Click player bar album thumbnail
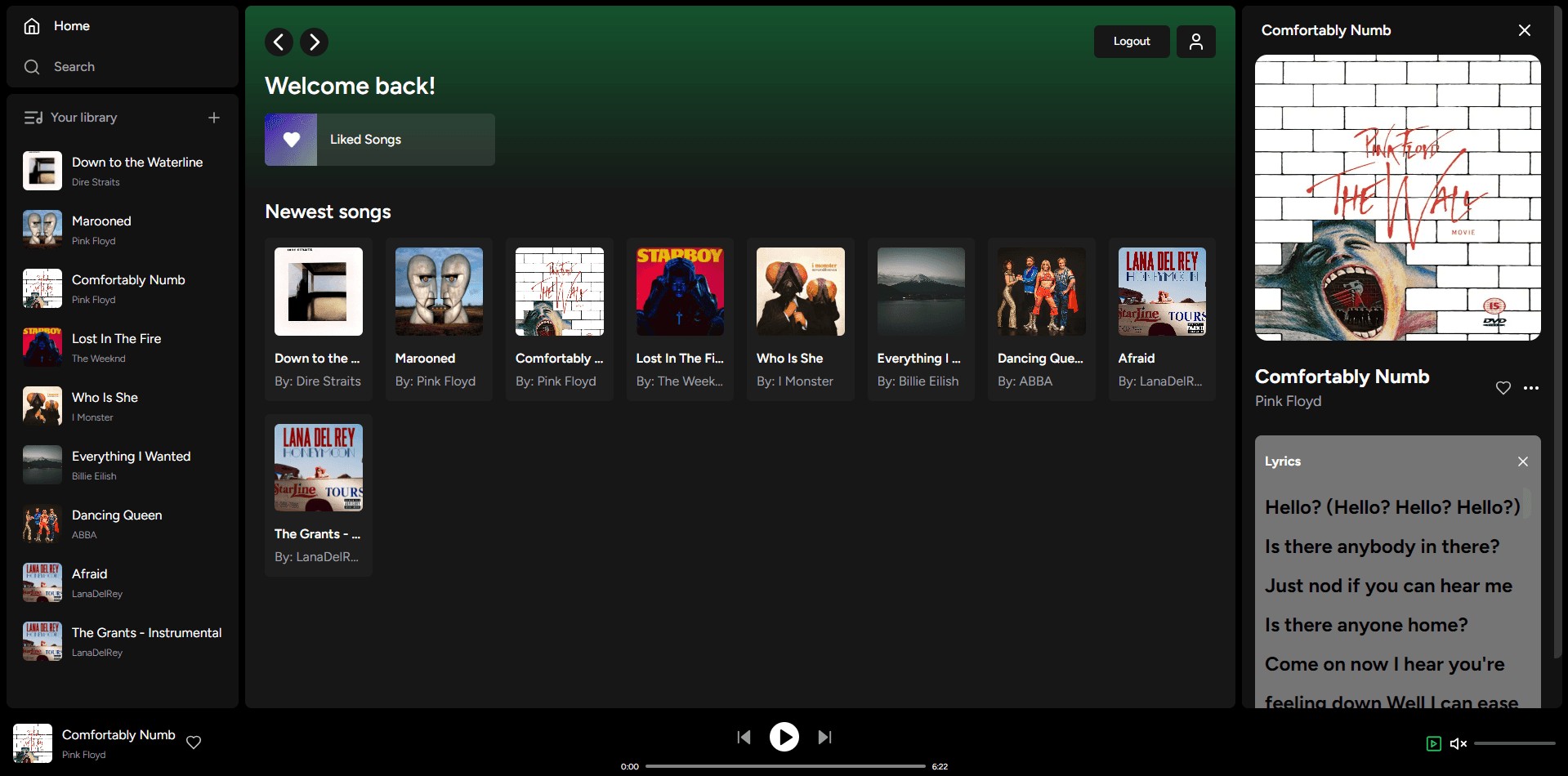The height and width of the screenshot is (776, 1568). click(33, 743)
